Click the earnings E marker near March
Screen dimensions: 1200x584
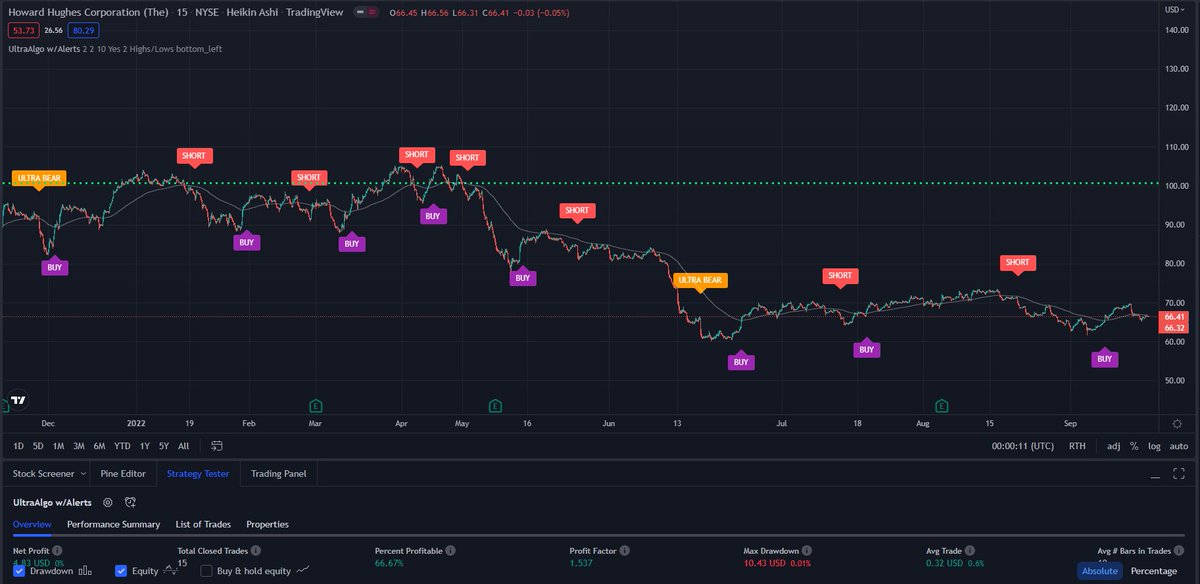(x=316, y=405)
